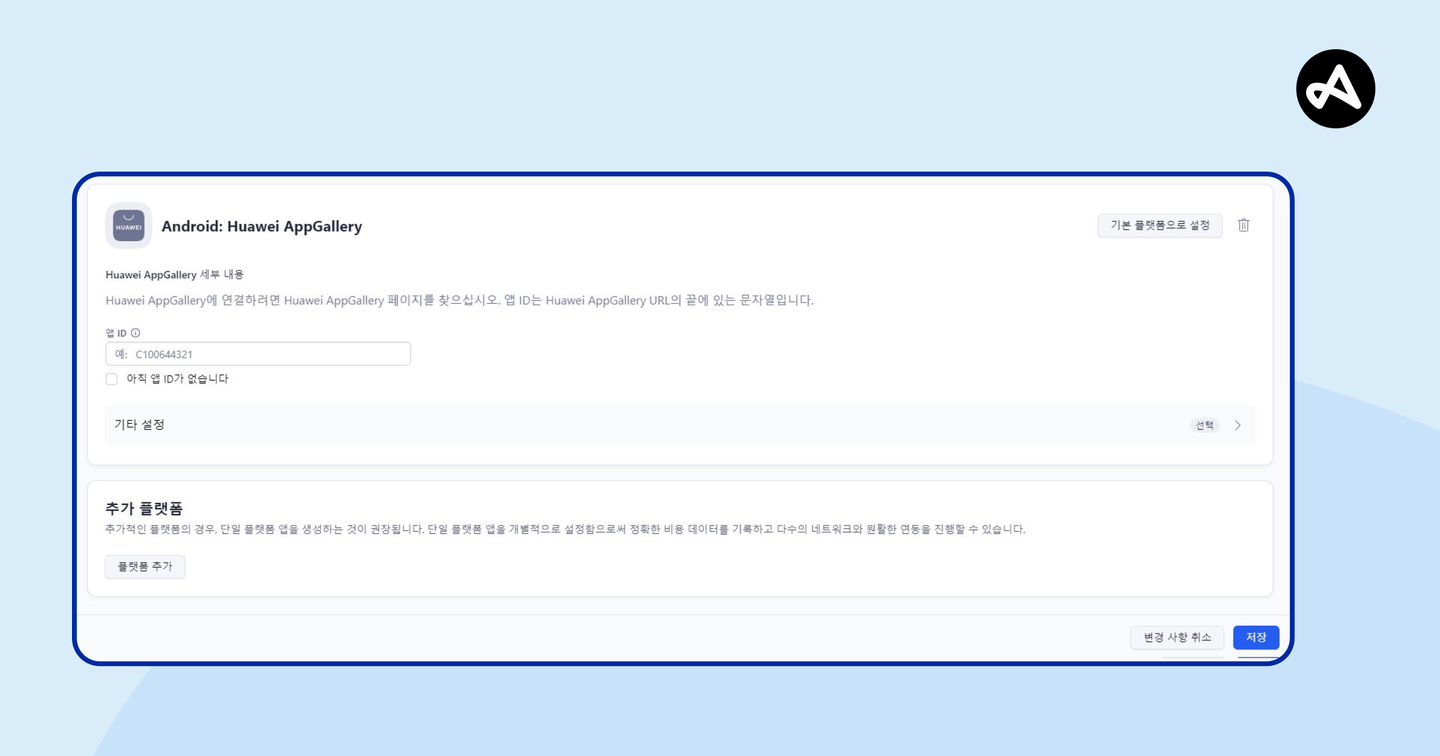Click the Huawei AppGallery app icon
Image resolution: width=1440 pixels, height=756 pixels.
coord(129,226)
